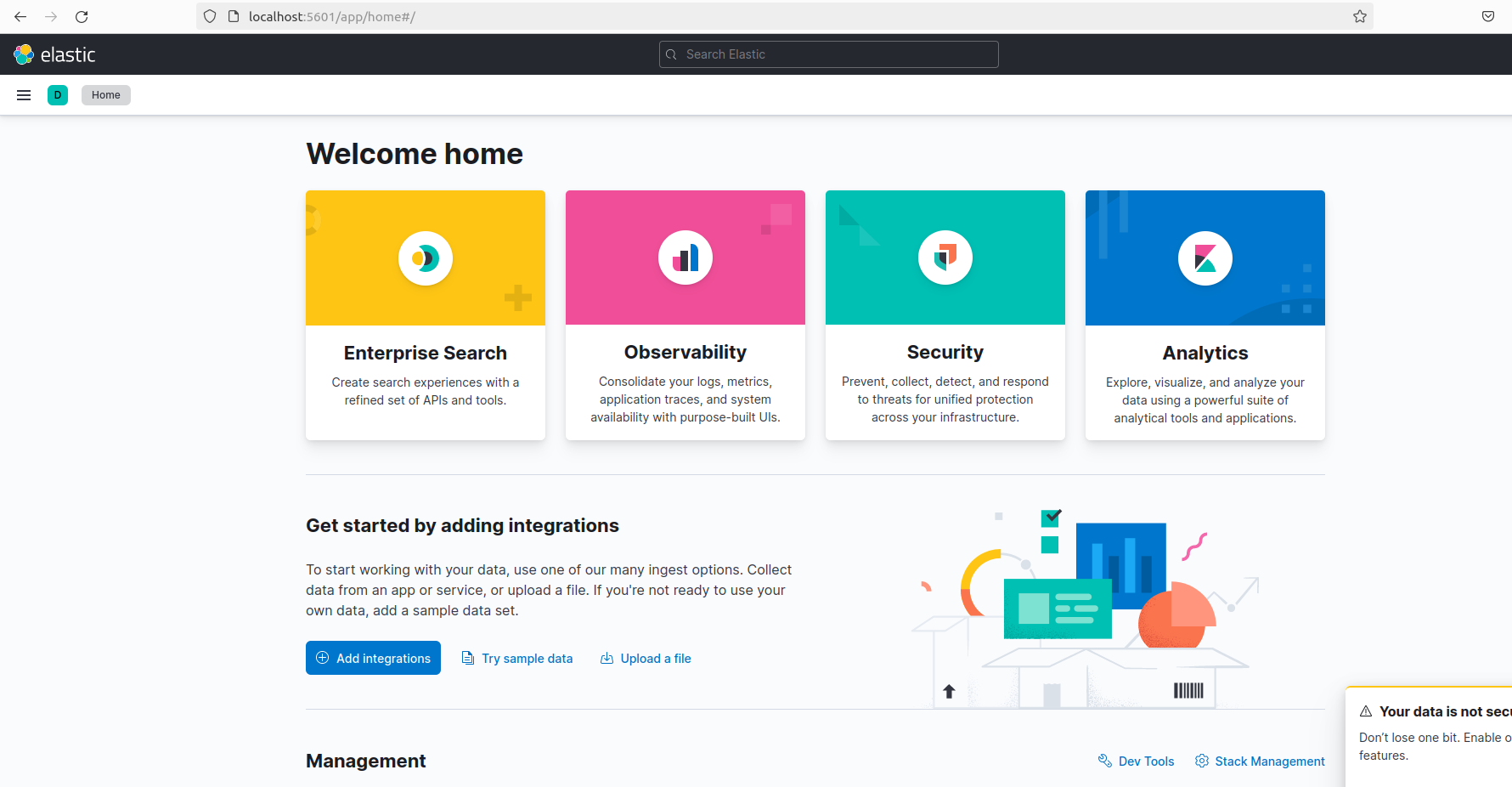Click the blue Analytics card banner

click(1205, 258)
